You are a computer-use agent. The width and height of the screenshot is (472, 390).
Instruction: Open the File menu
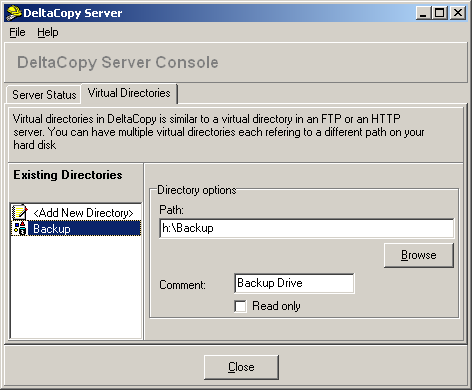(17, 32)
